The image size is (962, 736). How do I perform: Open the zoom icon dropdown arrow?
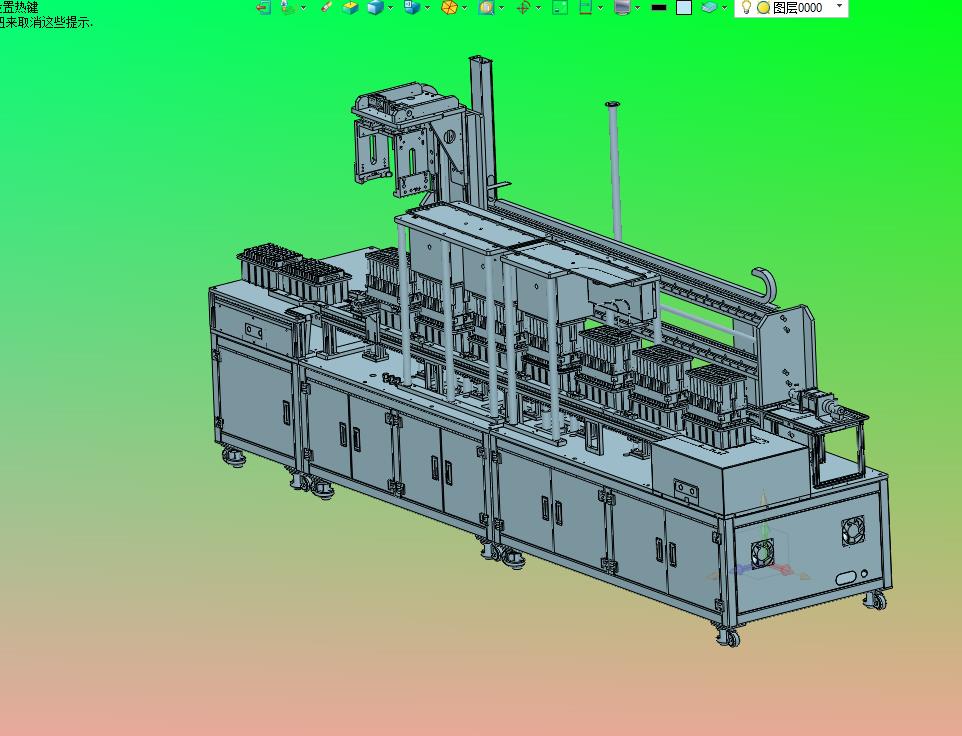[x=501, y=8]
